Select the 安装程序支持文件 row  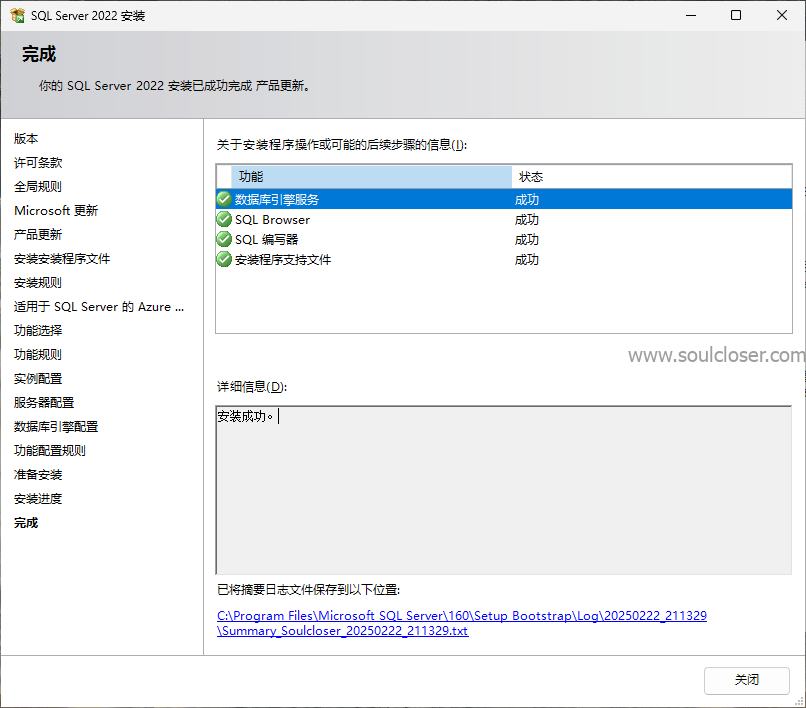coord(504,260)
